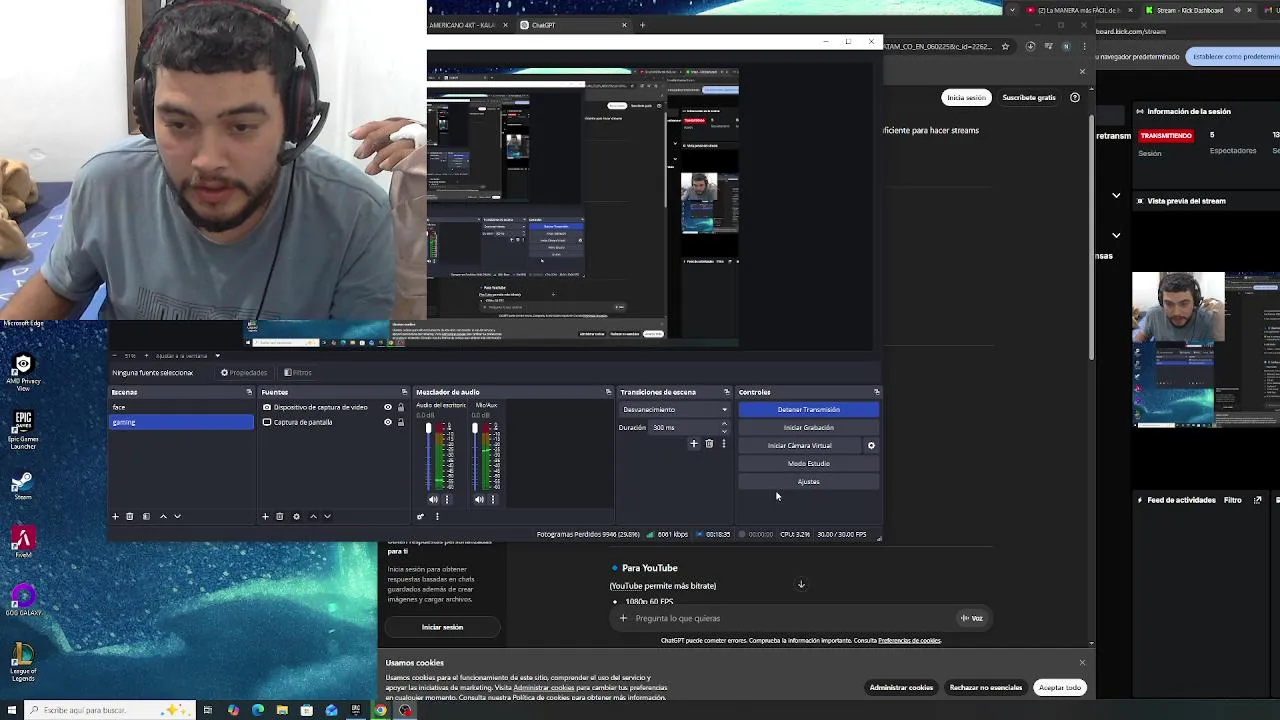Click Inicia sesión button at ChatGPT top
This screenshot has height=720, width=1280.
click(966, 97)
